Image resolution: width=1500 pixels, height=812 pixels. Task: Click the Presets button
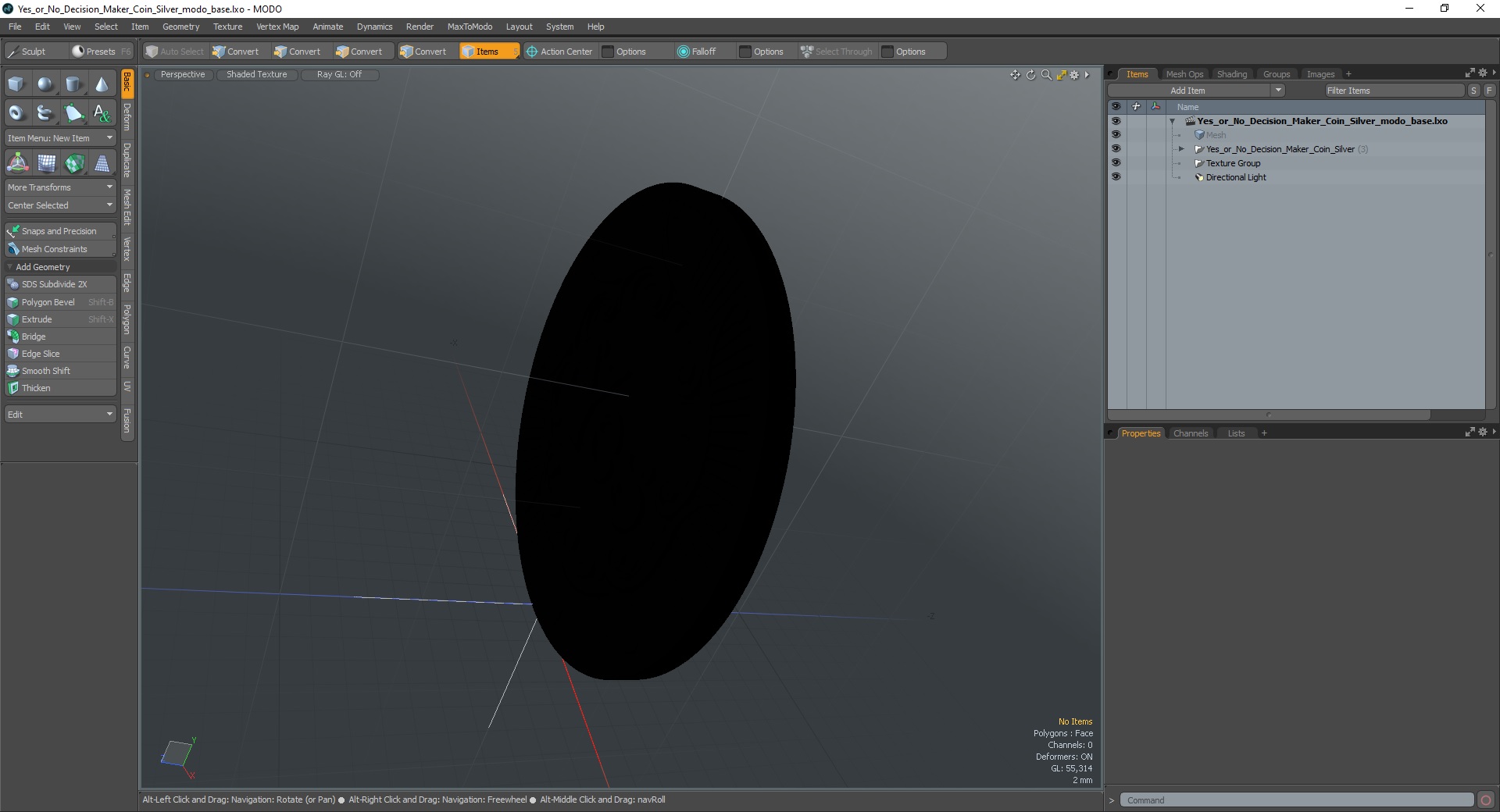point(101,52)
